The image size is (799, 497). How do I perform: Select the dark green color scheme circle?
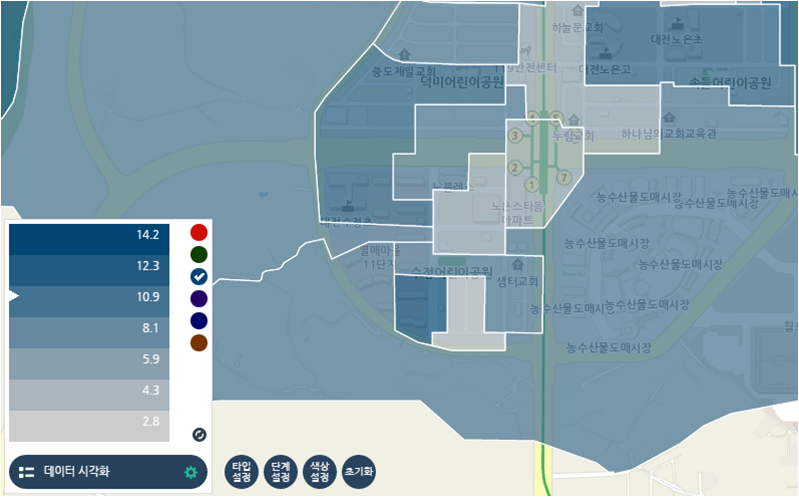tap(199, 254)
